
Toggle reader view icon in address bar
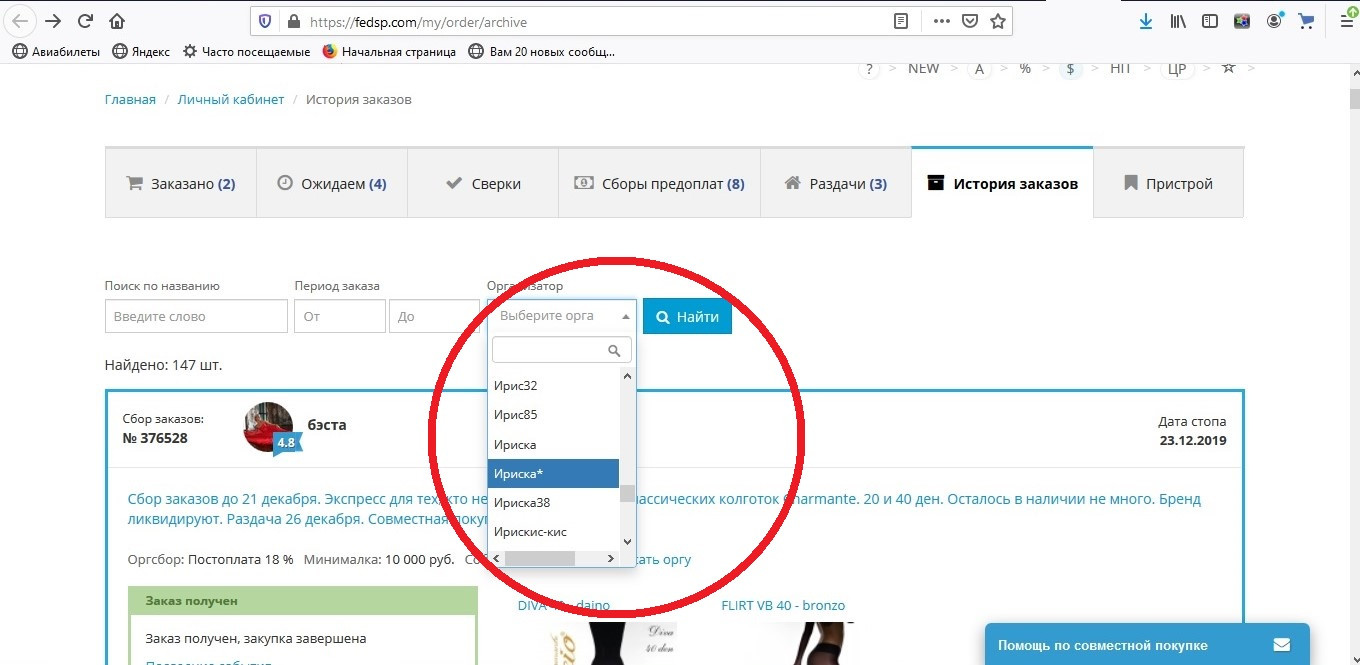[901, 21]
